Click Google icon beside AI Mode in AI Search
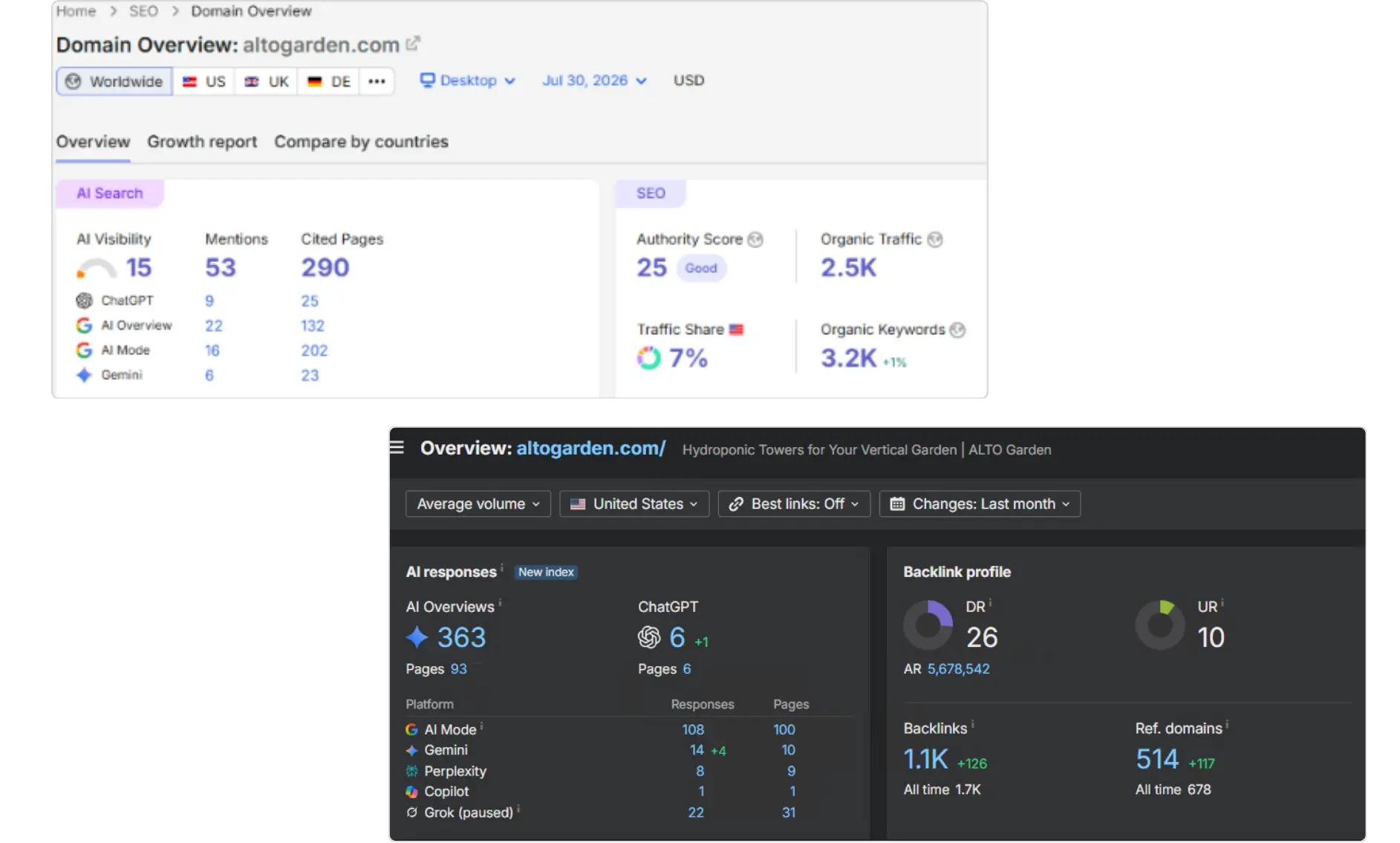1400x843 pixels. (84, 350)
